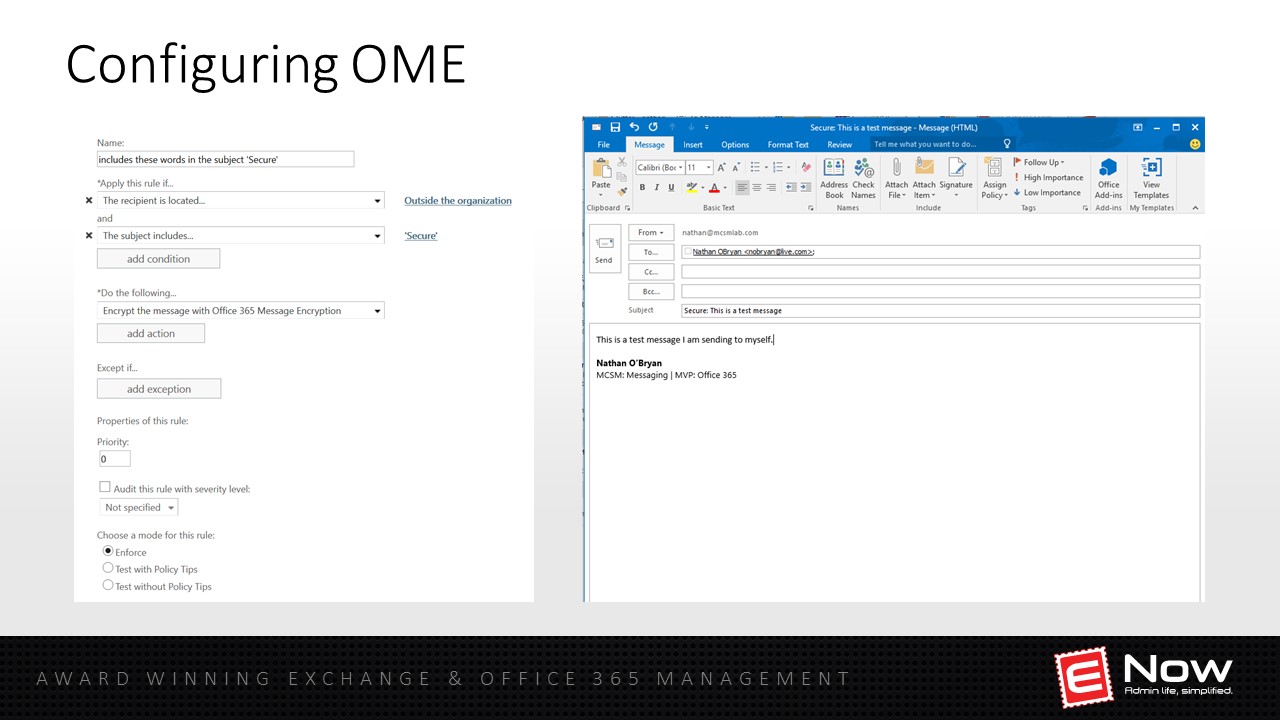
Task: Open the File tab
Action: point(603,144)
